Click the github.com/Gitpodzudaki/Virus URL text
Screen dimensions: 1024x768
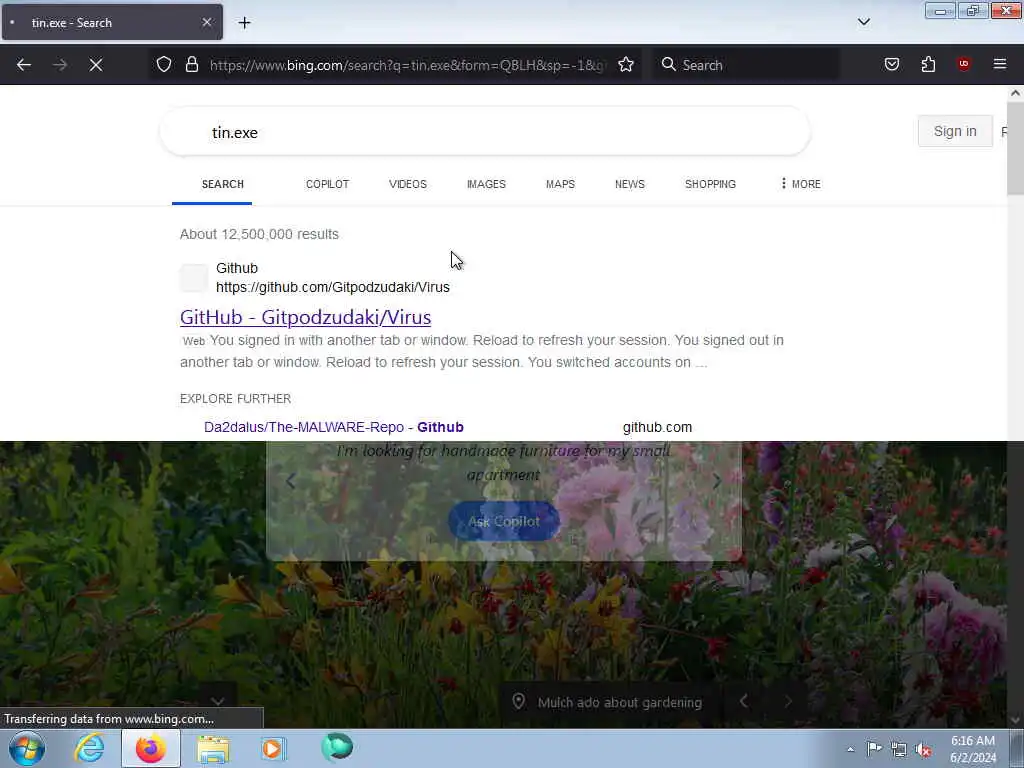click(332, 287)
